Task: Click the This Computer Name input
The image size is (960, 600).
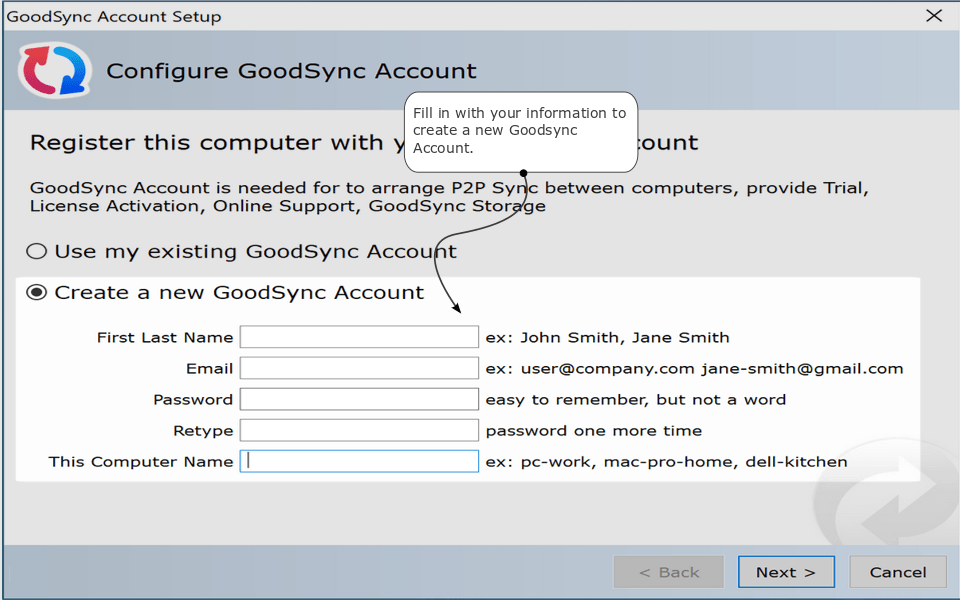Action: pyautogui.click(x=359, y=461)
